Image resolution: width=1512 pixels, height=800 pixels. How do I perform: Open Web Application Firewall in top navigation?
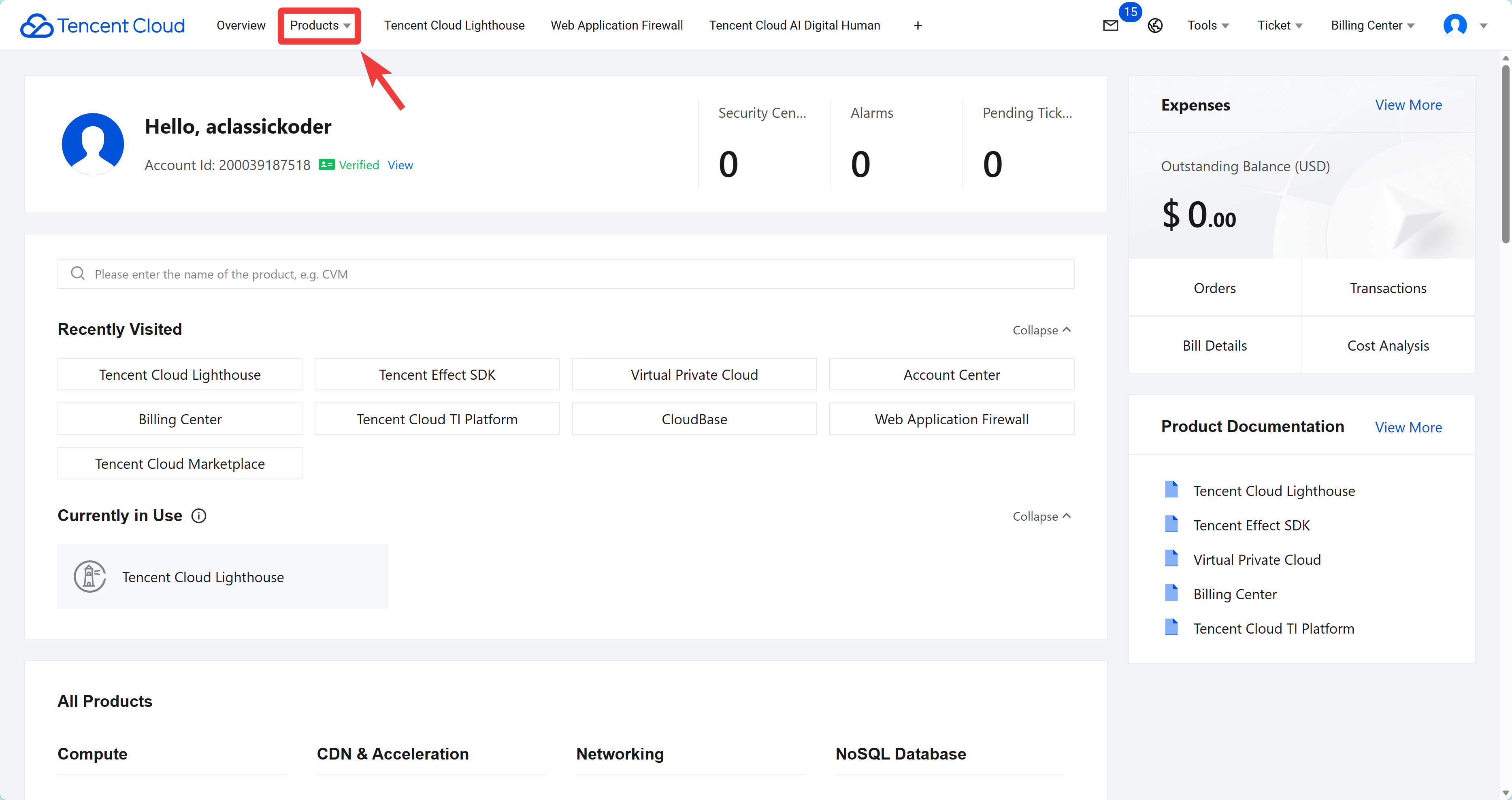tap(617, 25)
